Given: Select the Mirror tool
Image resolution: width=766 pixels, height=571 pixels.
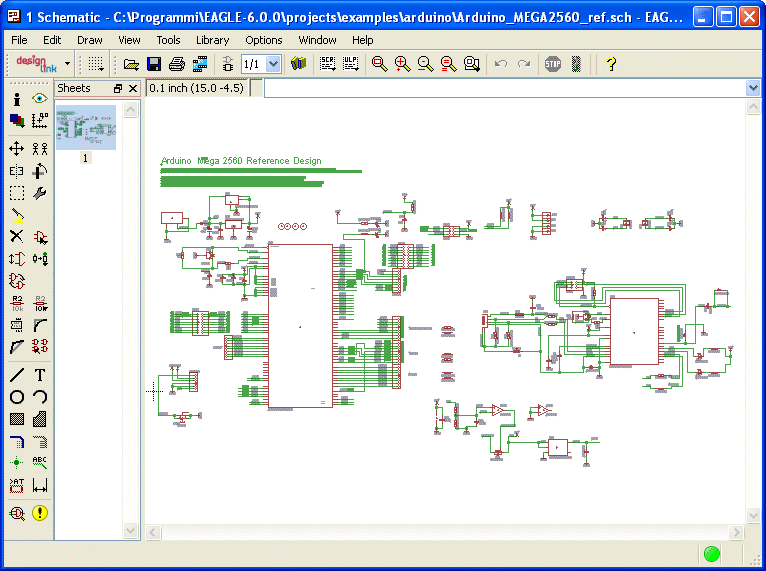Looking at the screenshot, I should [17, 171].
